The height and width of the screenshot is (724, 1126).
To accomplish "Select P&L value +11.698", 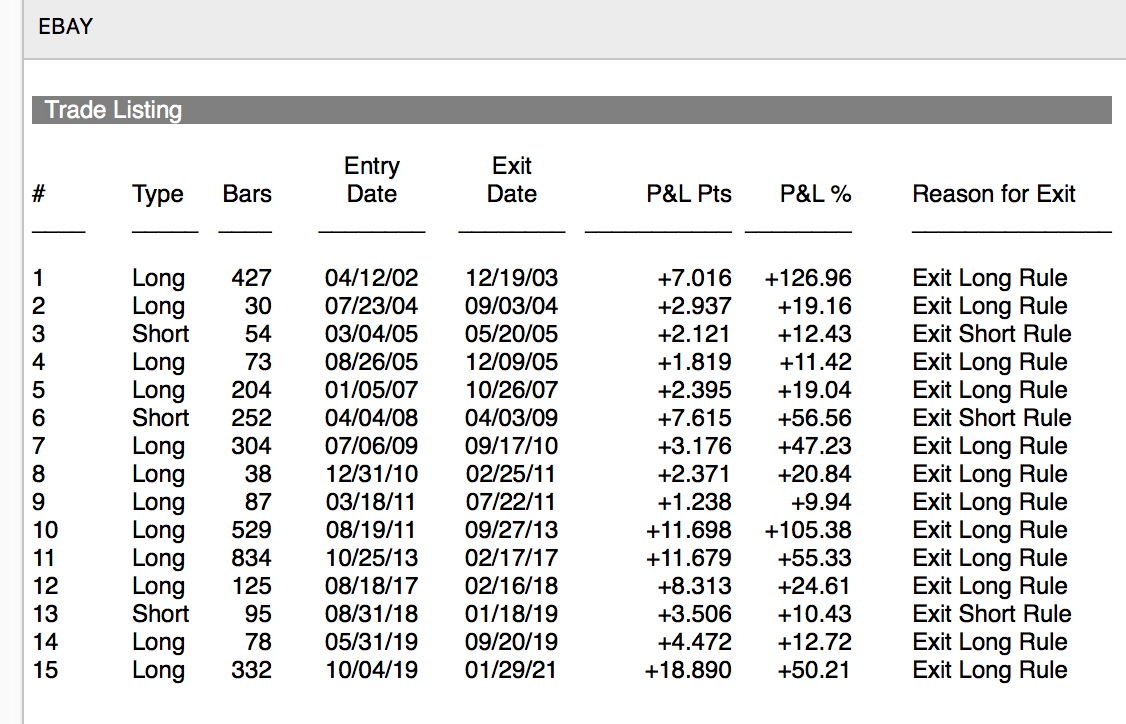I will pyautogui.click(x=689, y=530).
